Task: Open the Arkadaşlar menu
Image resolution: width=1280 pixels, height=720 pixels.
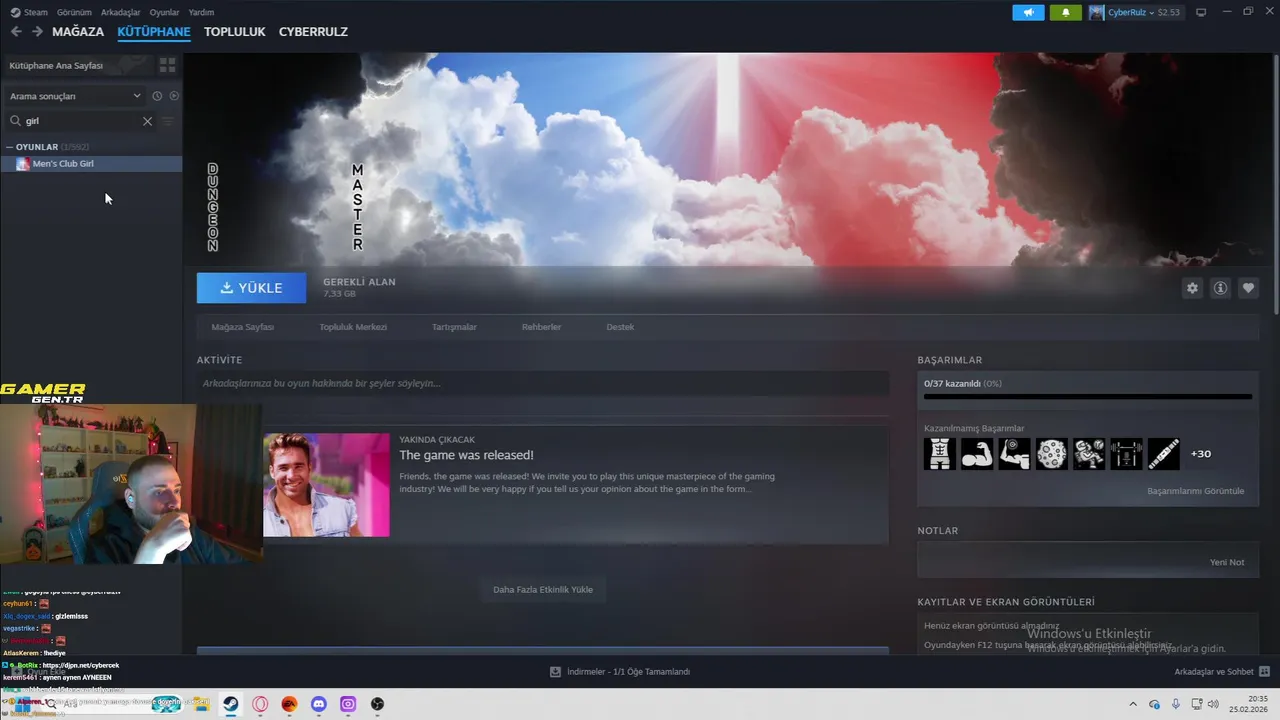Action: [121, 12]
